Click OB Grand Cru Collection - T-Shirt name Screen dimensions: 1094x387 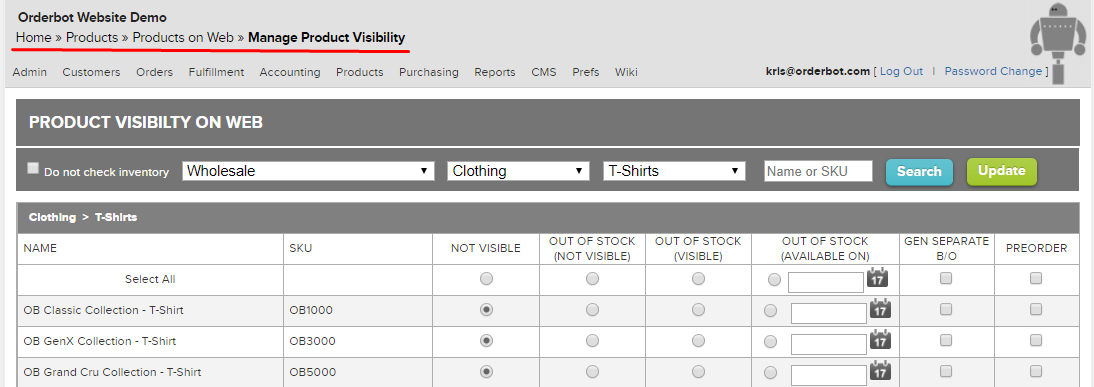tap(112, 372)
